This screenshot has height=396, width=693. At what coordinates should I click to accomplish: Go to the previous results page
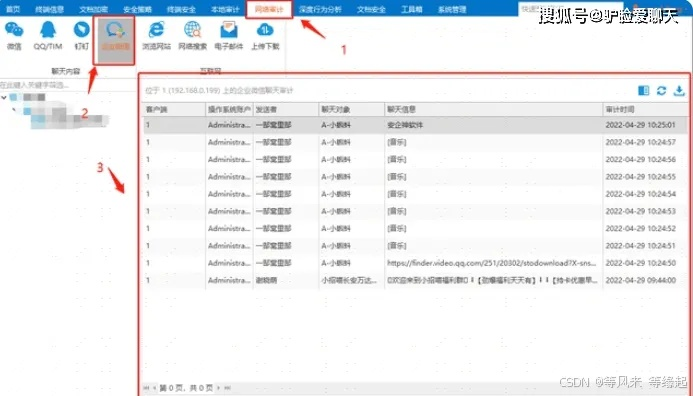click(154, 388)
